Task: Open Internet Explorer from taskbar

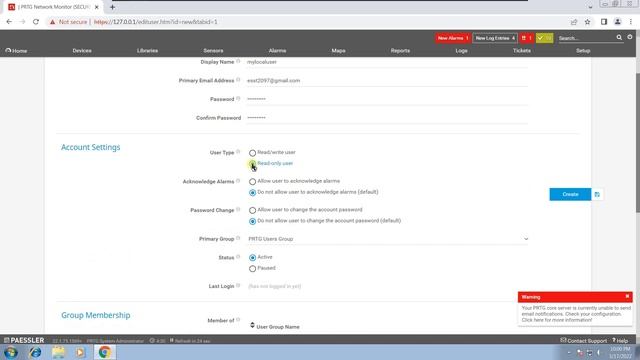Action: tap(35, 352)
